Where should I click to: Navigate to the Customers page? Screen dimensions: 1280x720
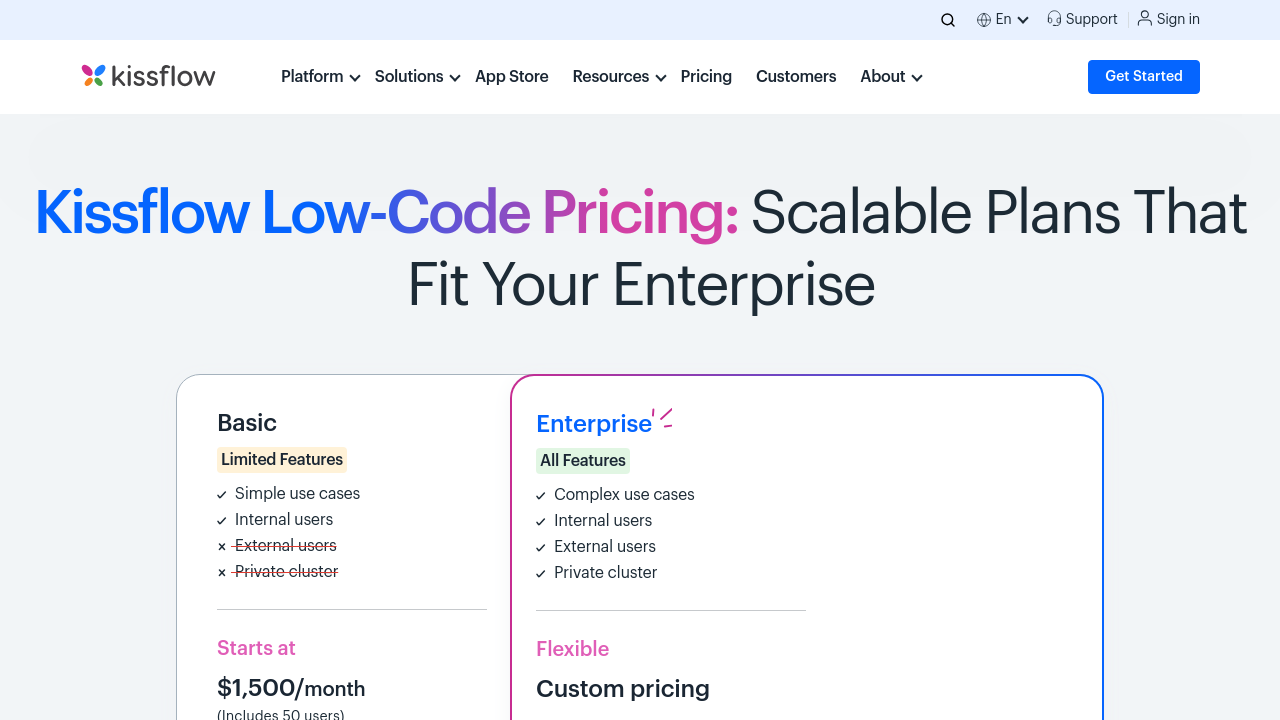click(x=796, y=77)
